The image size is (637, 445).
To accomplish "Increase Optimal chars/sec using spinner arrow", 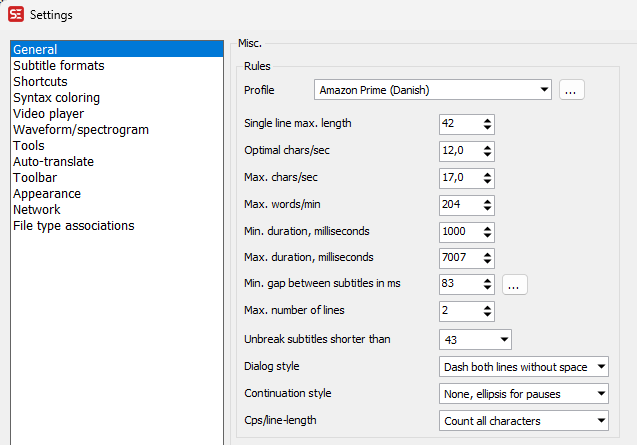I will [487, 146].
